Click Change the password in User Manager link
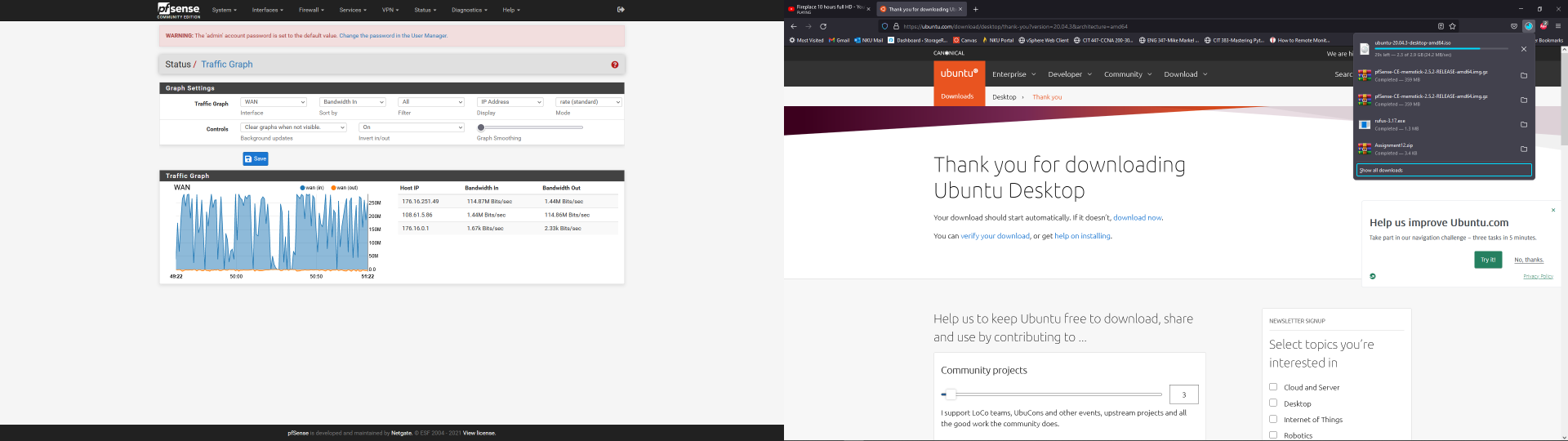 393,36
